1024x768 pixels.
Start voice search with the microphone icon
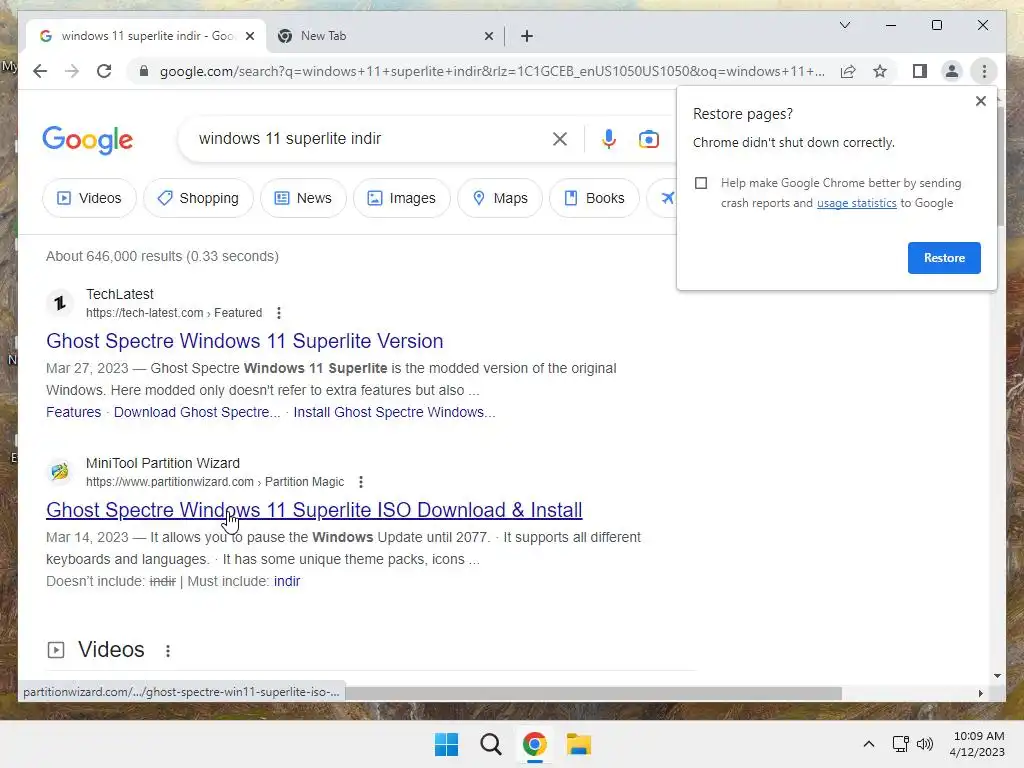click(609, 139)
